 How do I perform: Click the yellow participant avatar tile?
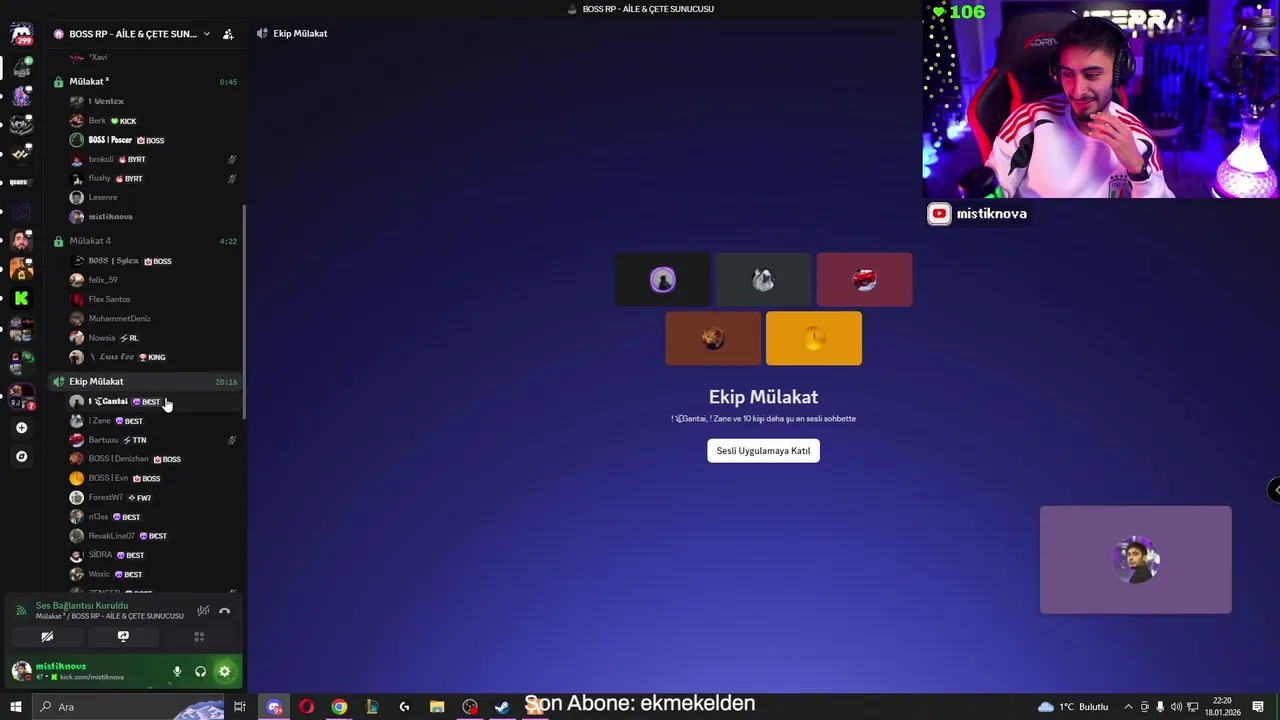[x=814, y=339]
